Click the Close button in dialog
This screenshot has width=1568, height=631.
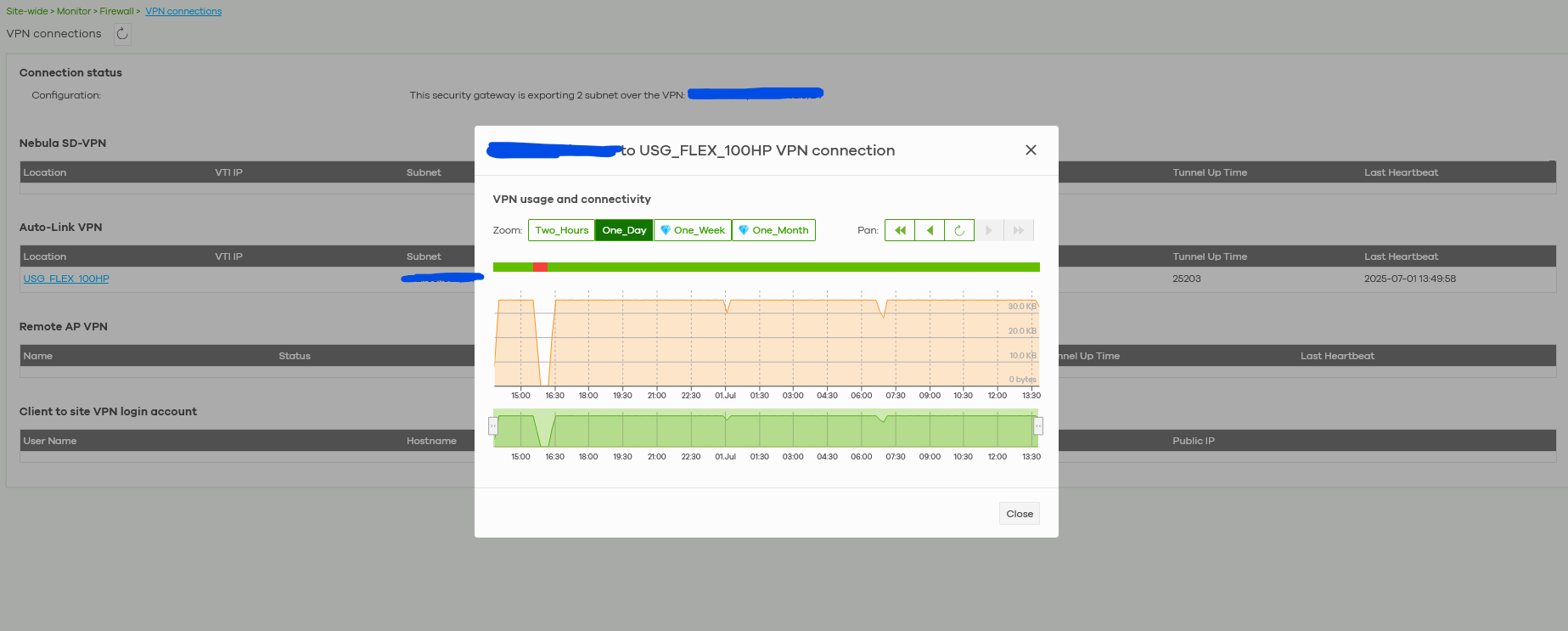[x=1020, y=514]
